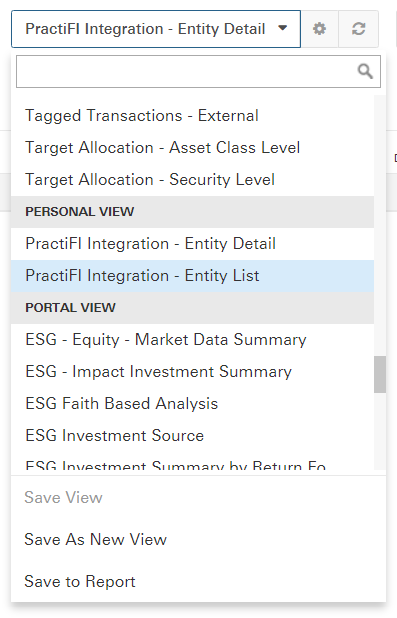Select PractiFI Integration - Entity Detail item
The height and width of the screenshot is (618, 397).
tap(192, 244)
